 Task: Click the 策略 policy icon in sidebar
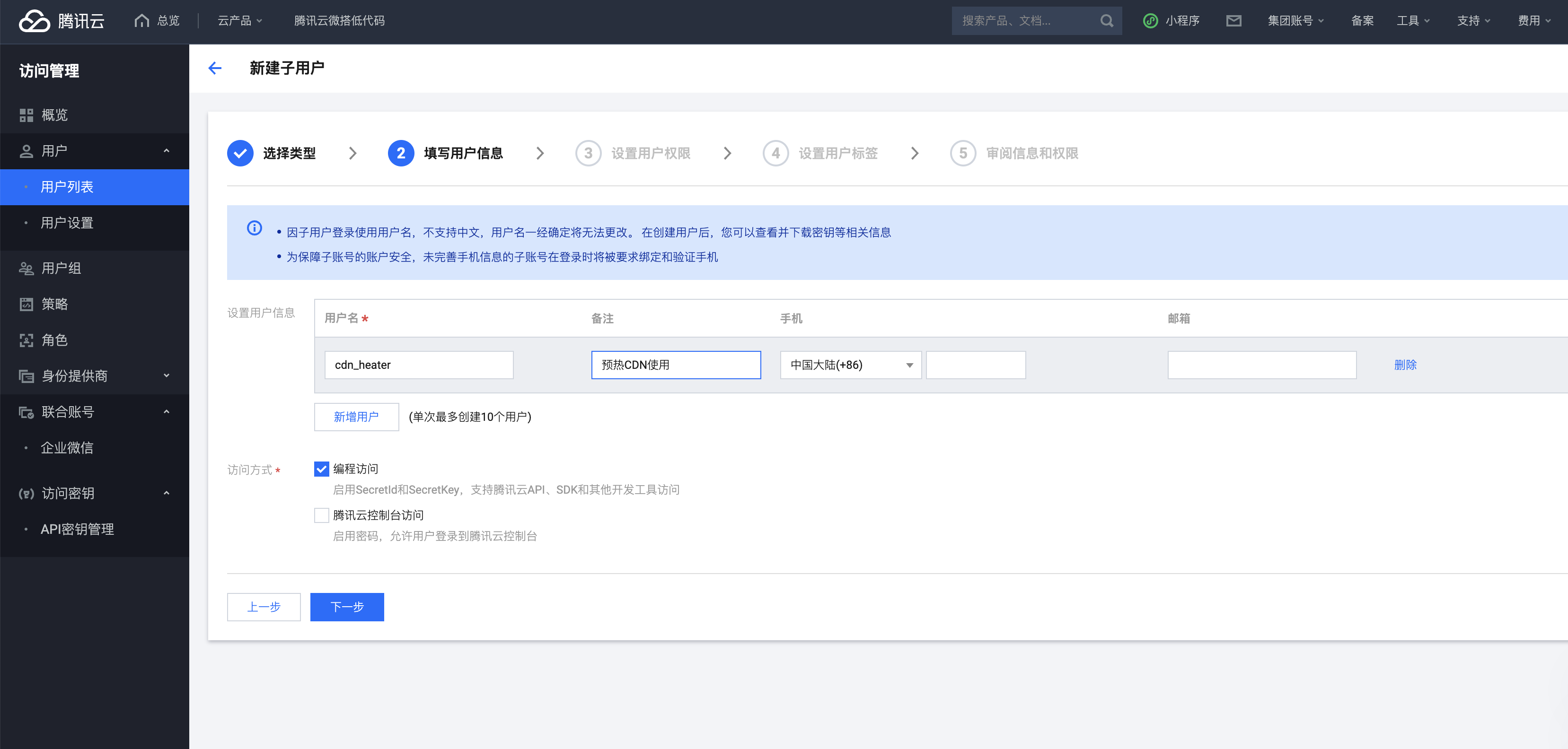[26, 304]
